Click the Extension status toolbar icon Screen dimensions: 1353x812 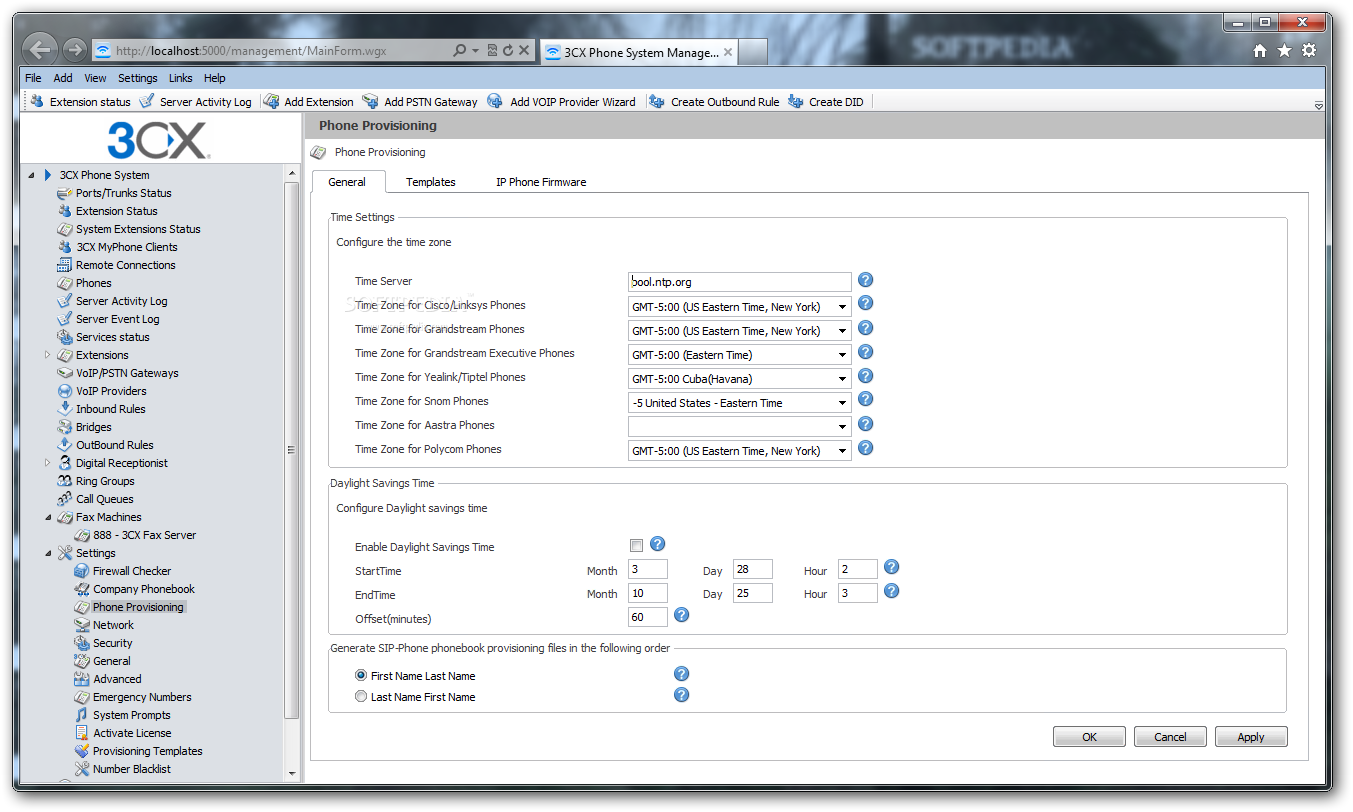37,101
